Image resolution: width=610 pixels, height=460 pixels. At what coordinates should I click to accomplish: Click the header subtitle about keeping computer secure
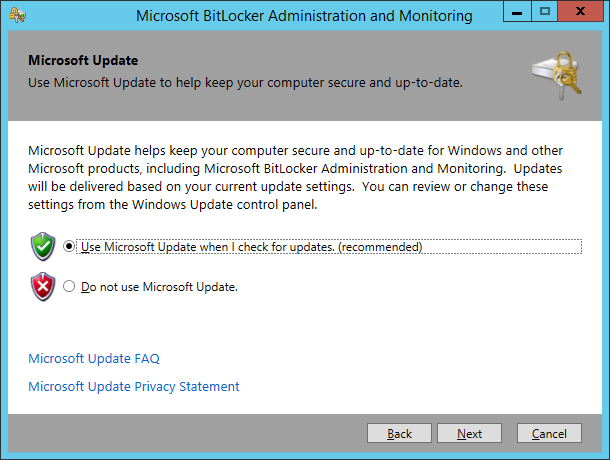tap(245, 83)
